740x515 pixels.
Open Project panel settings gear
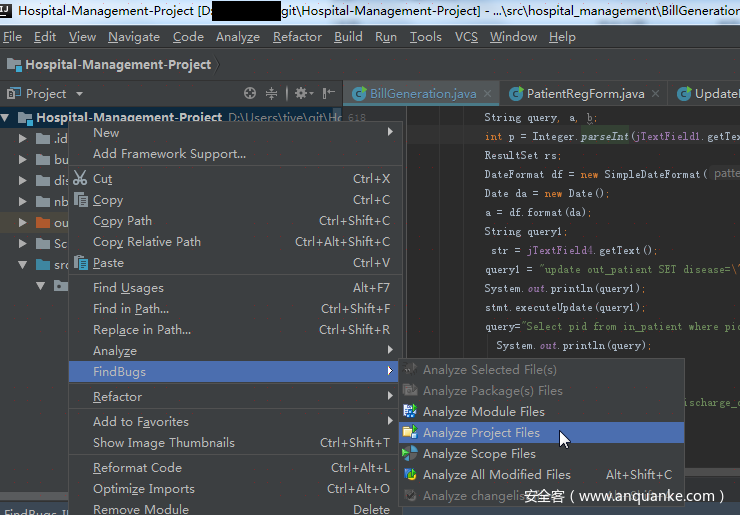pyautogui.click(x=303, y=93)
